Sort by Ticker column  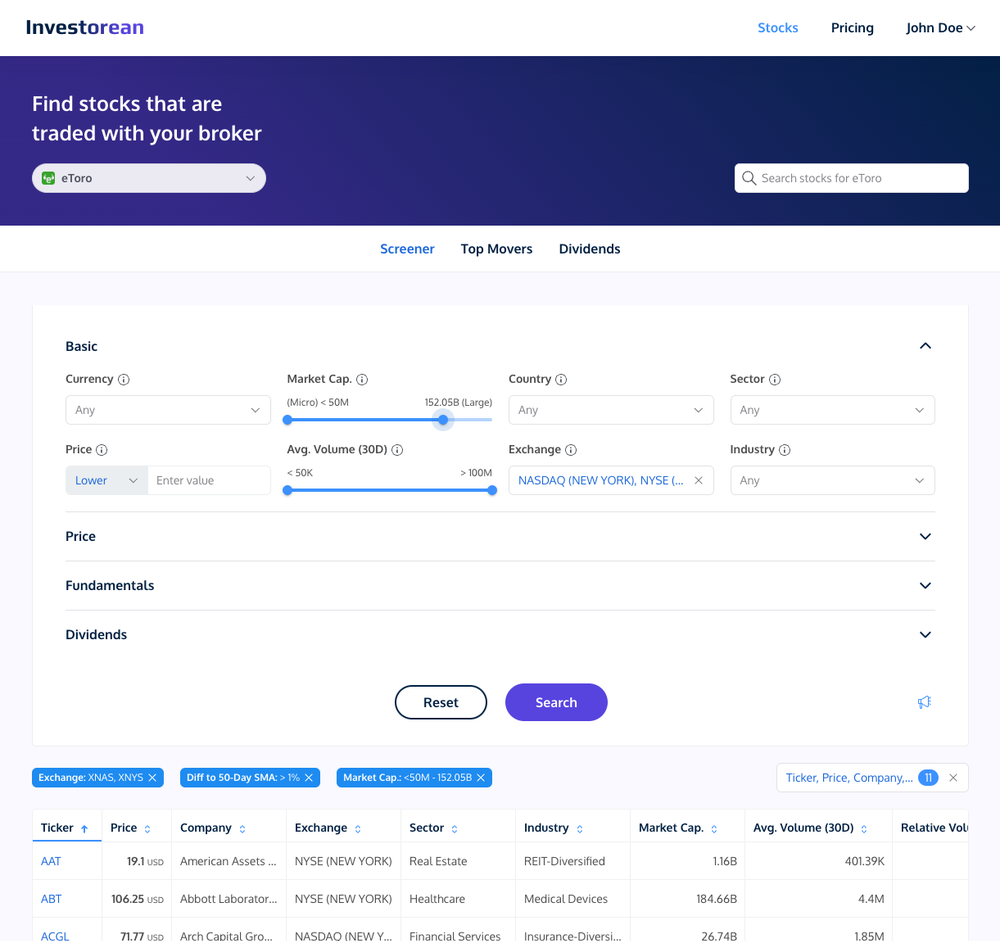pyautogui.click(x=66, y=827)
